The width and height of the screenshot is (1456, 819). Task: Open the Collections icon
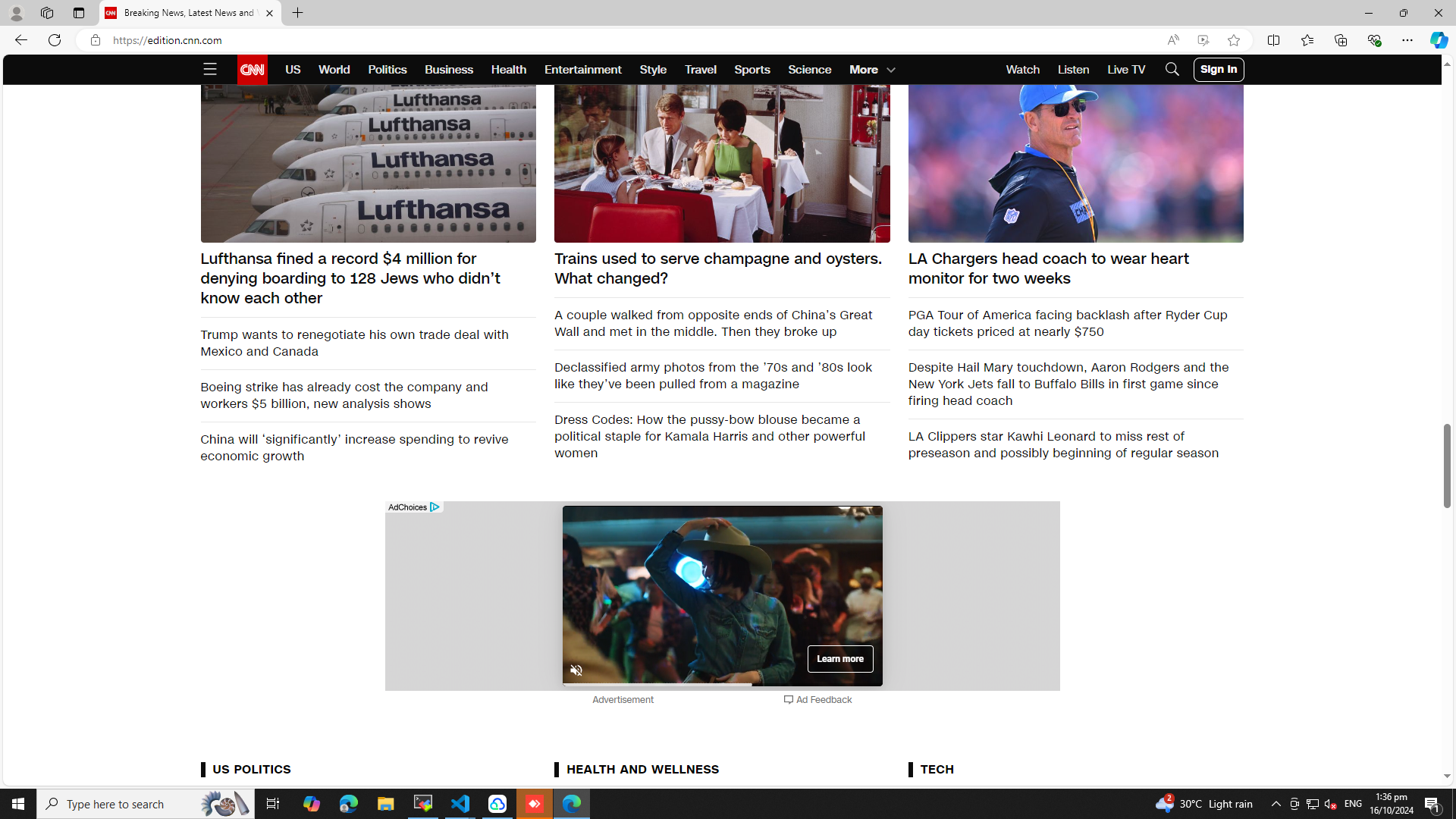click(x=1341, y=40)
